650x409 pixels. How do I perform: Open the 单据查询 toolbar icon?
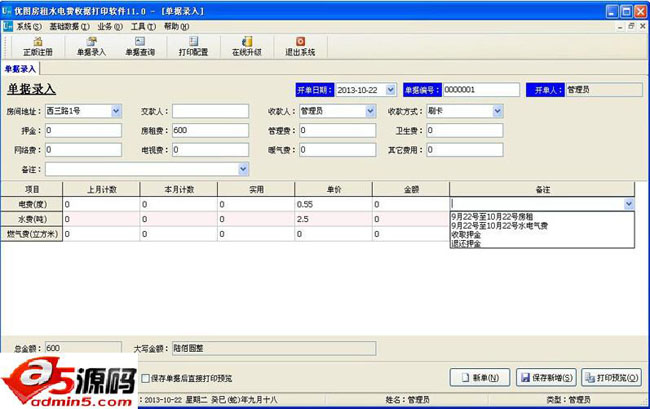pyautogui.click(x=140, y=46)
